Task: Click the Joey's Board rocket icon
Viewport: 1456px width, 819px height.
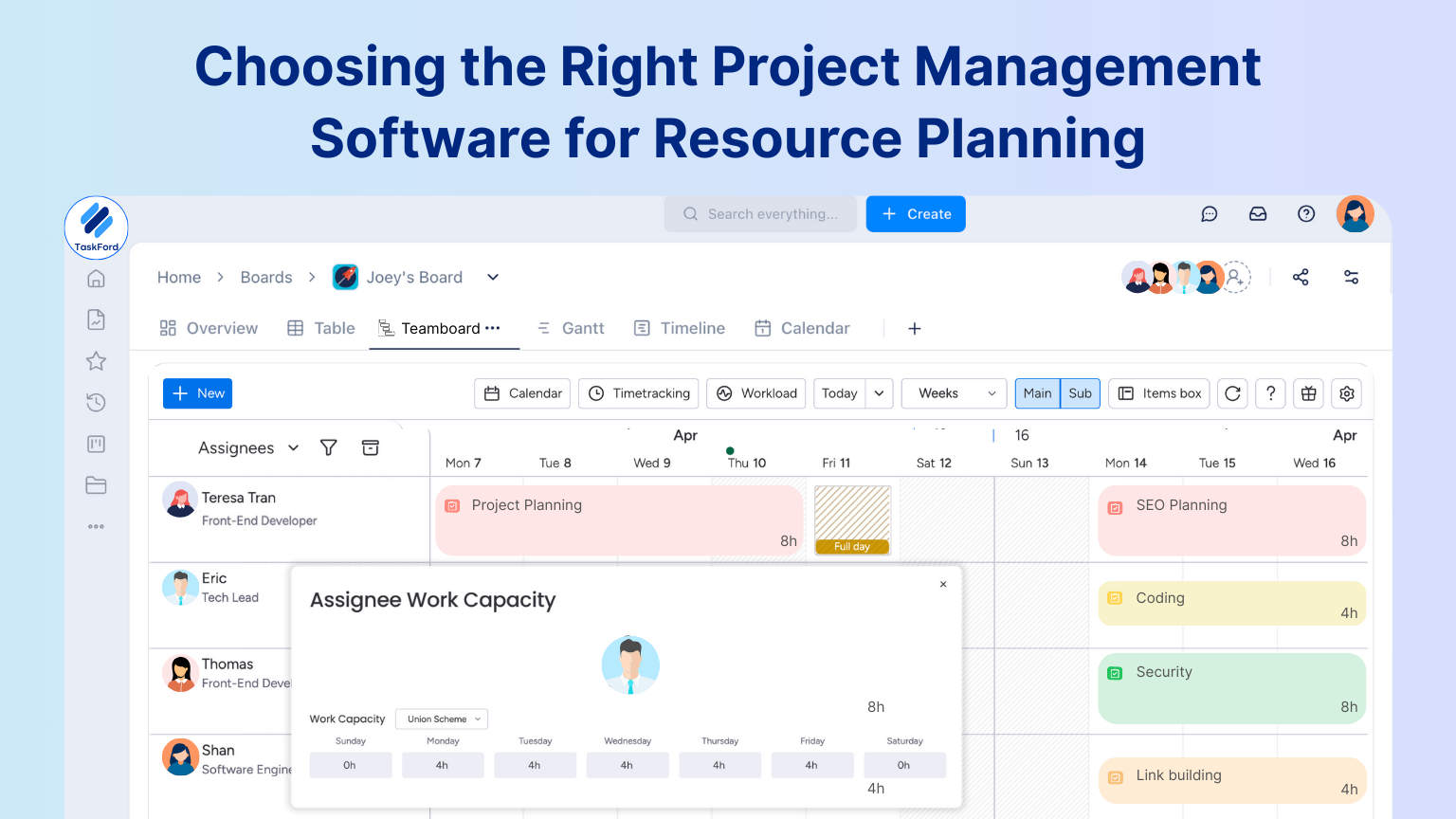Action: click(345, 277)
